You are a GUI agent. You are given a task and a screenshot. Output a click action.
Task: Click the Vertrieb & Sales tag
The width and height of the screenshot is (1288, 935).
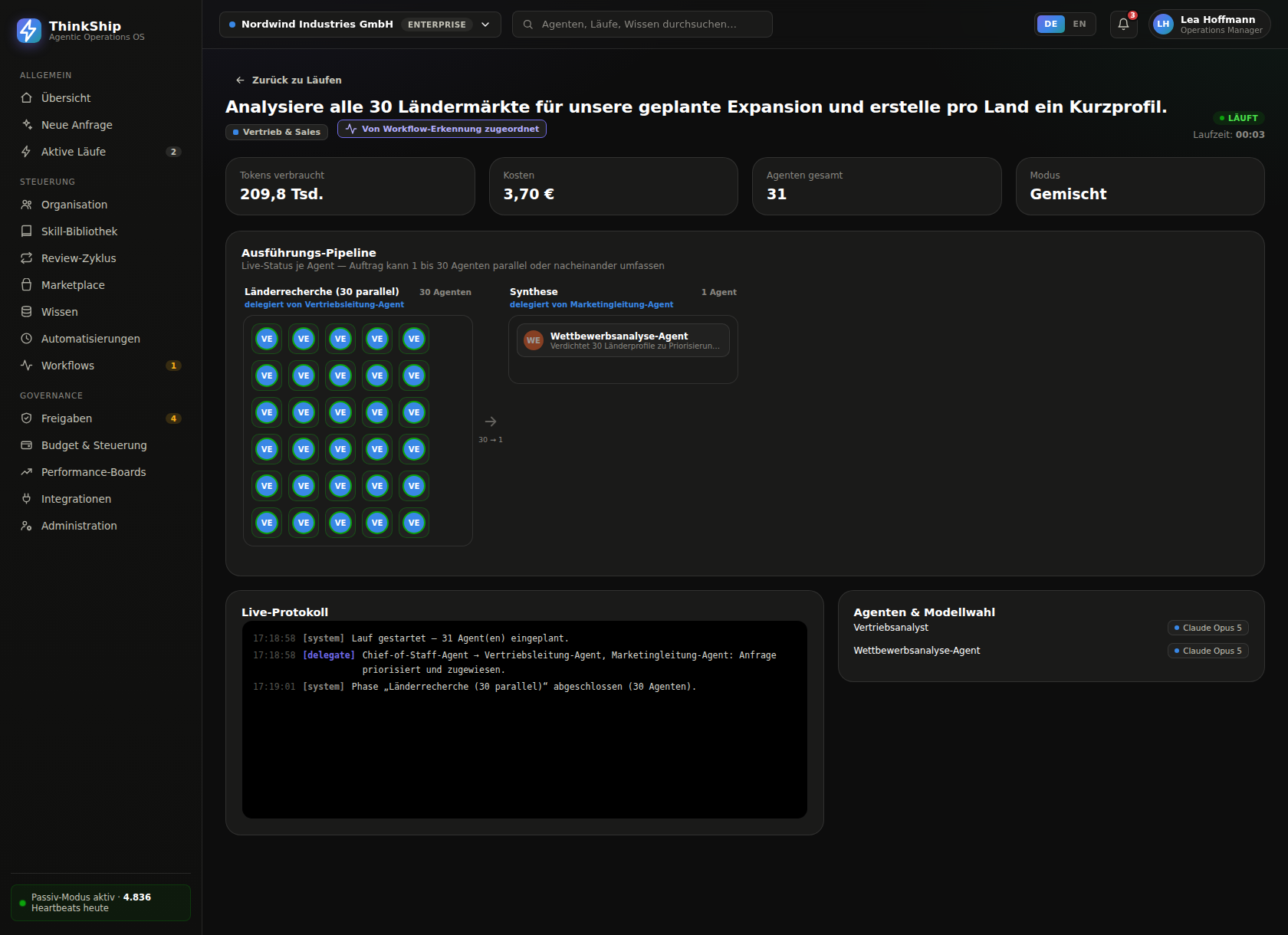pyautogui.click(x=277, y=132)
